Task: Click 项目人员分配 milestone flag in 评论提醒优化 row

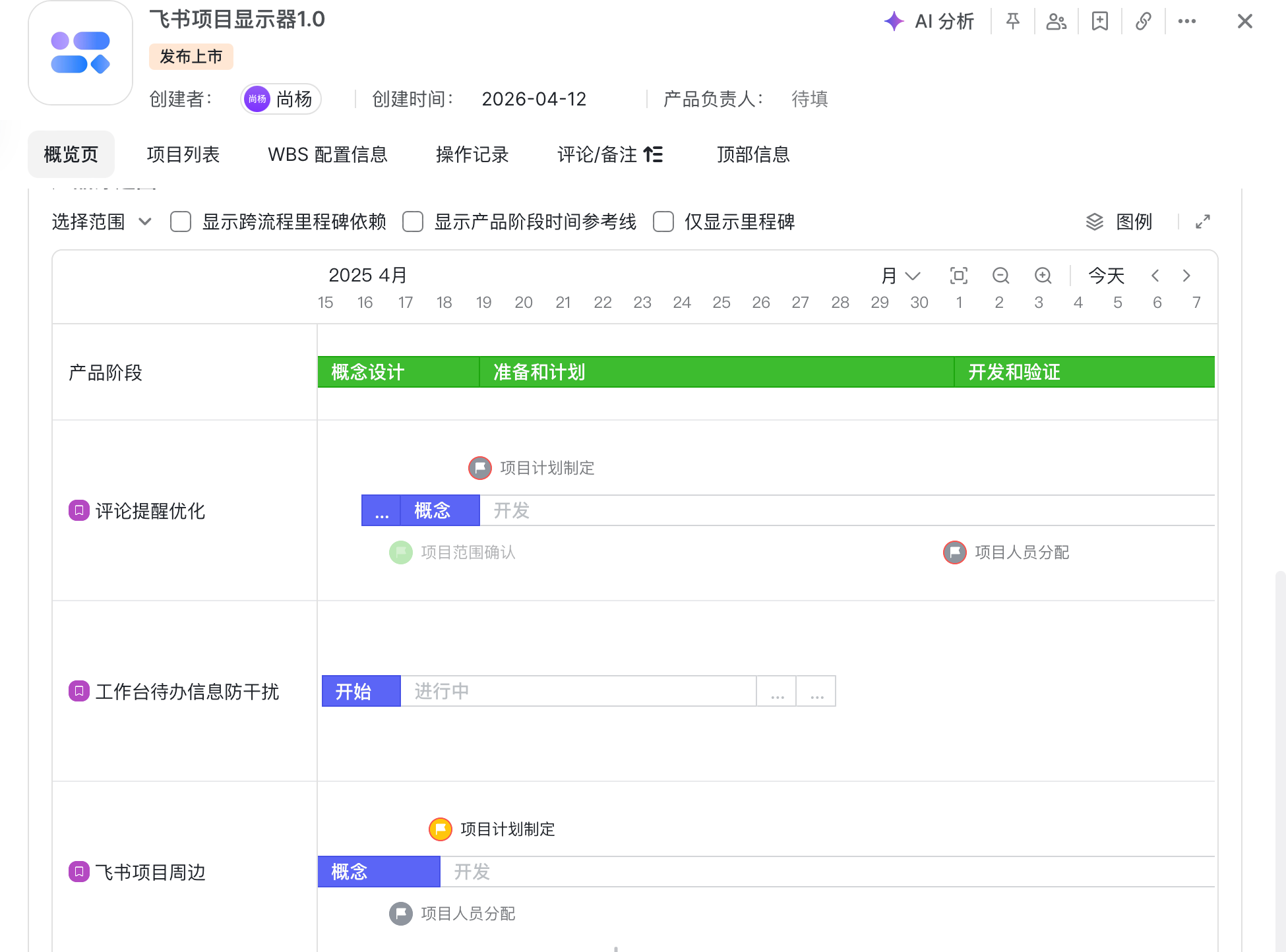Action: tap(955, 552)
